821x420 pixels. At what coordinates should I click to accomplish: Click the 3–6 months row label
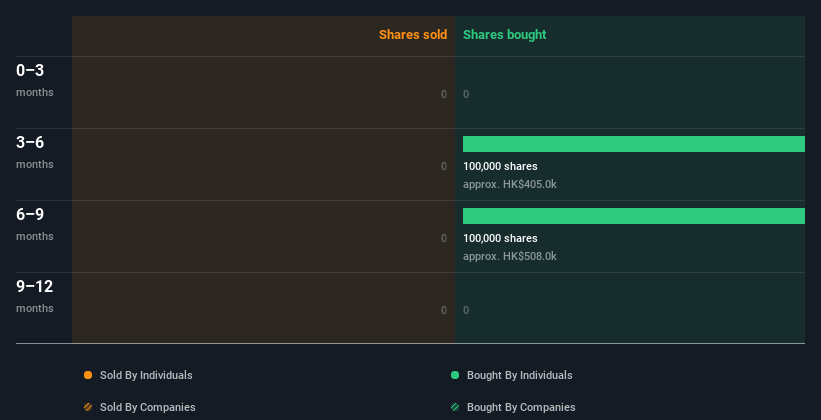pyautogui.click(x=35, y=152)
